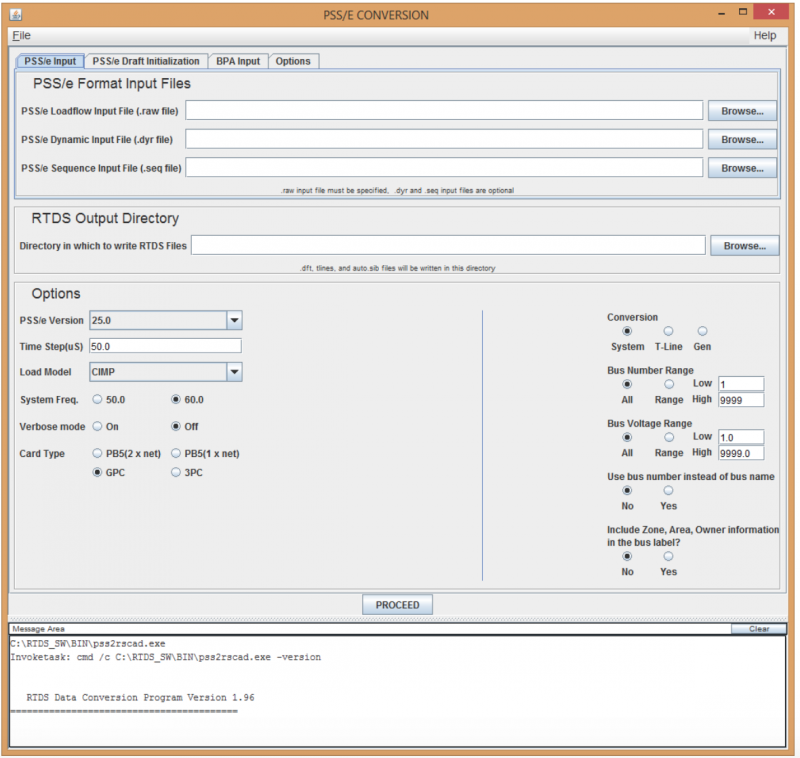The image size is (800, 758).
Task: Clear the Message Area
Action: pyautogui.click(x=759, y=629)
